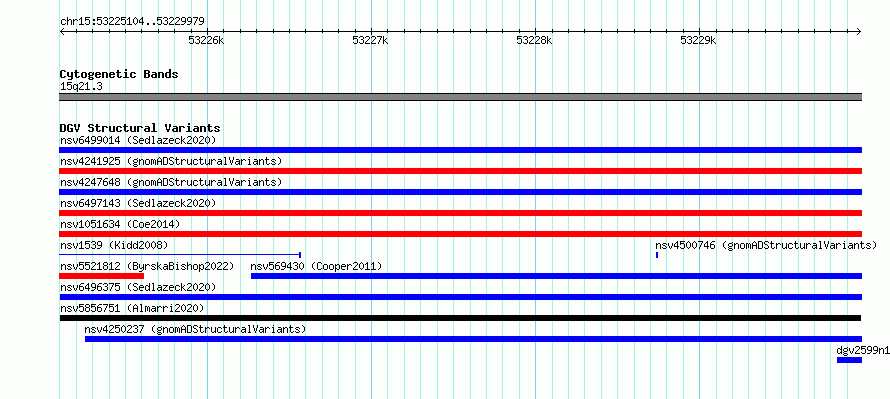Open the nsv6499014 (Sedlazeck2020) label

click(x=138, y=140)
